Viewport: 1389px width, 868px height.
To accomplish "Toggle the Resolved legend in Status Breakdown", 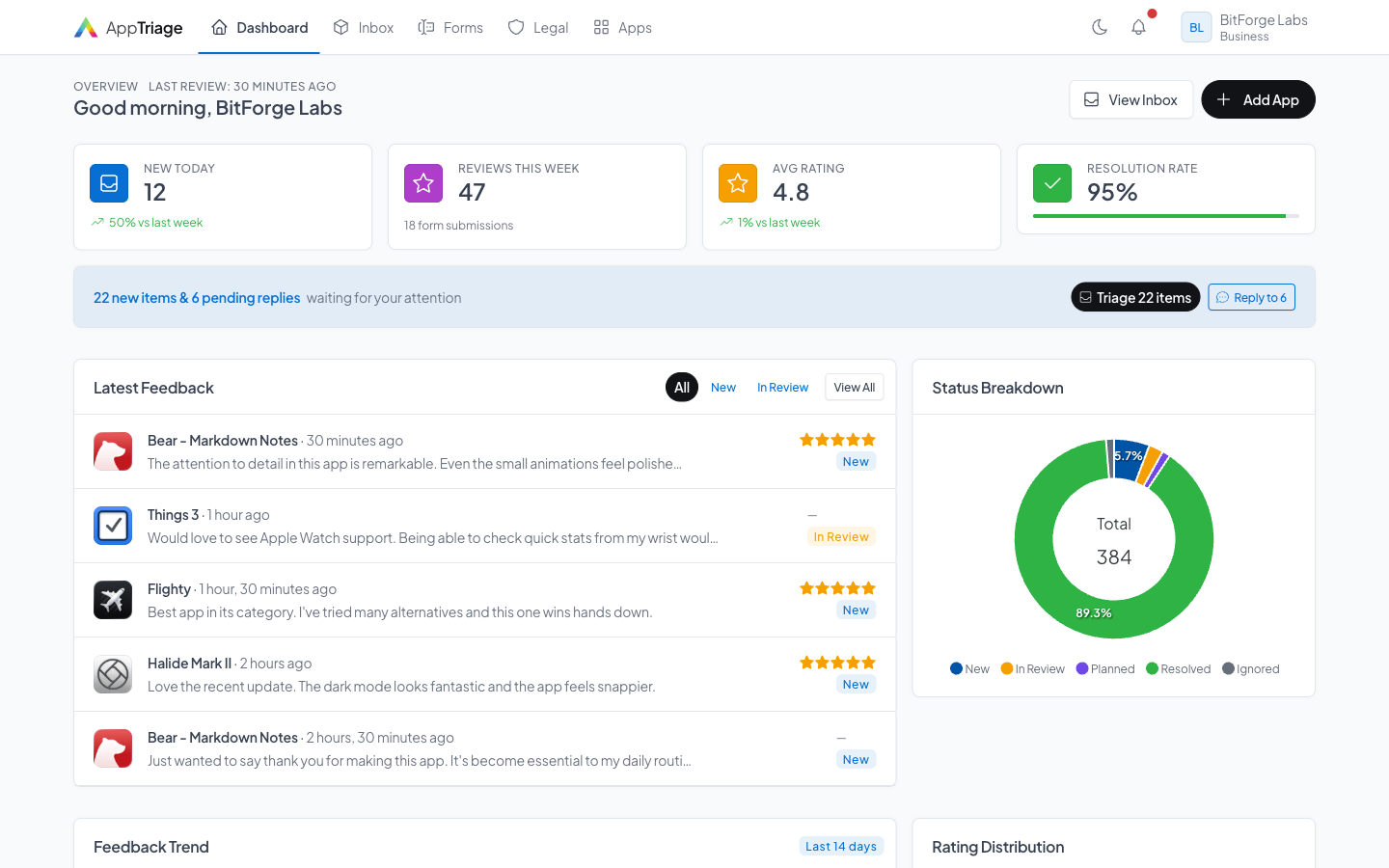I will pyautogui.click(x=1178, y=668).
